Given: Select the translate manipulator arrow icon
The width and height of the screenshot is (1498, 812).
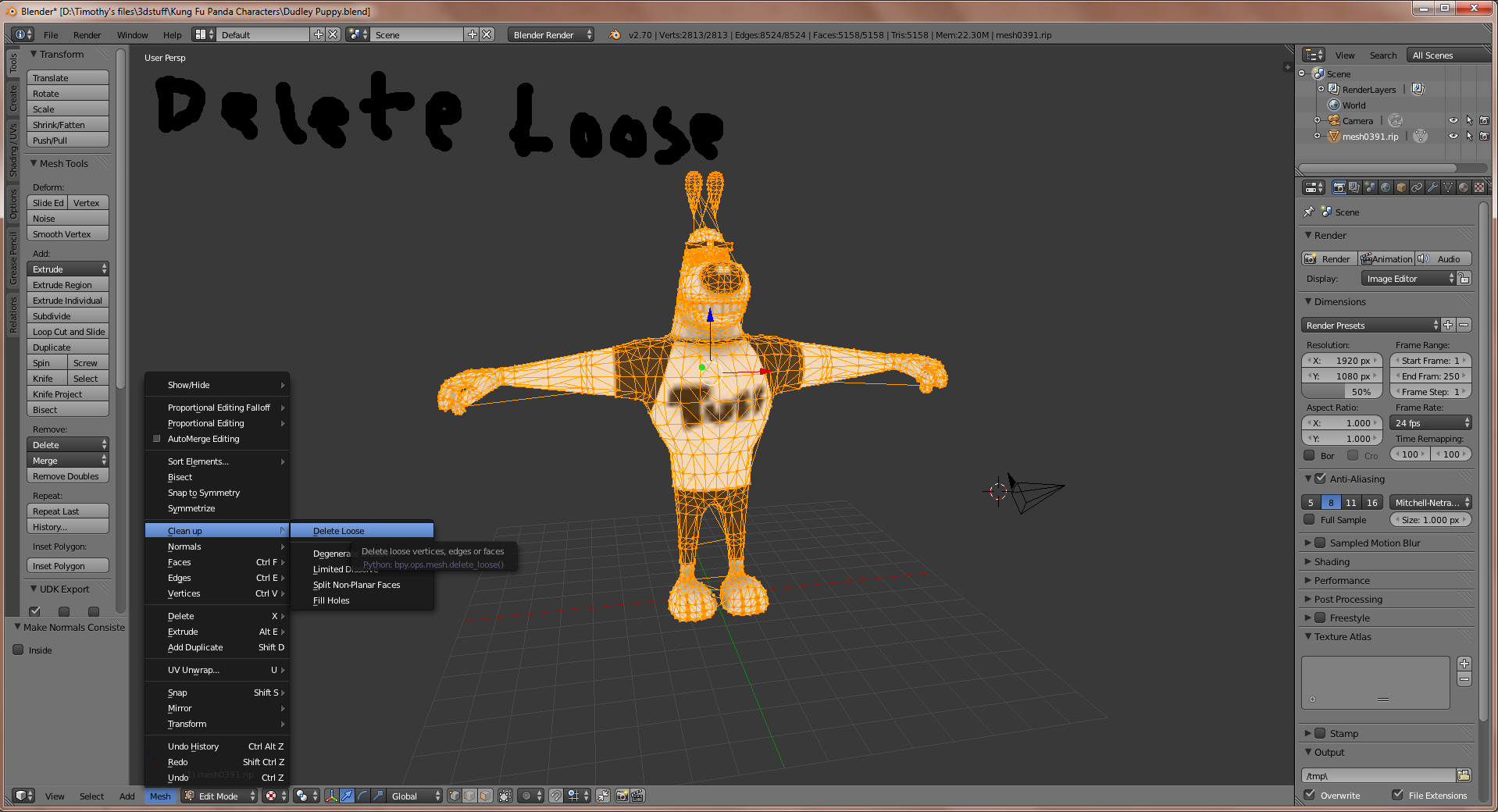Looking at the screenshot, I should (x=347, y=796).
